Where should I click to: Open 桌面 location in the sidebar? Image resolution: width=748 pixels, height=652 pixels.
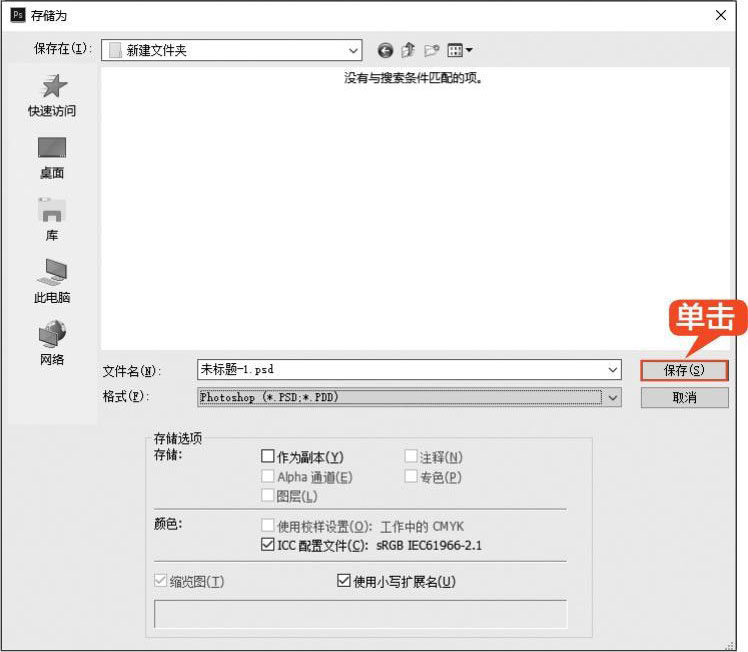52,158
